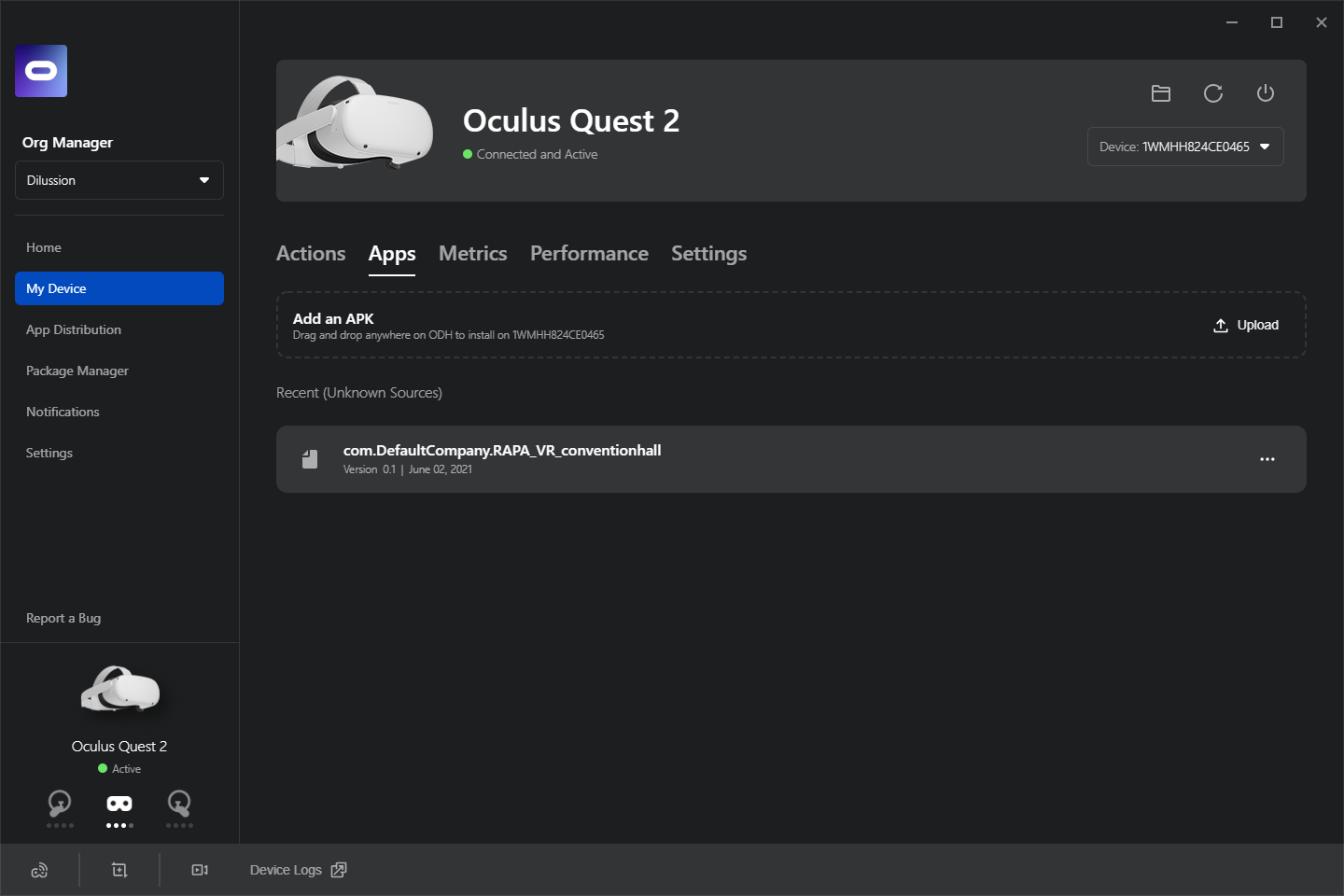Viewport: 1344px width, 896px height.
Task: Open the device file browser folder icon
Action: click(x=1161, y=93)
